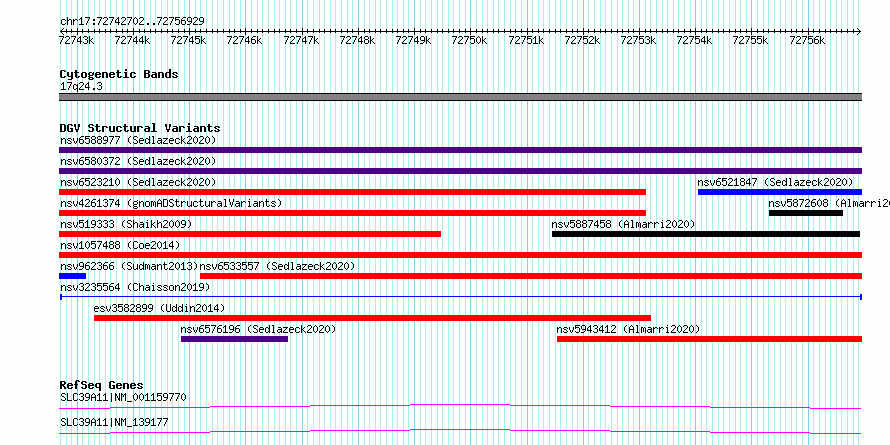Click the gray 17q24.3 cytoband bar
890x445 pixels.
[460, 97]
